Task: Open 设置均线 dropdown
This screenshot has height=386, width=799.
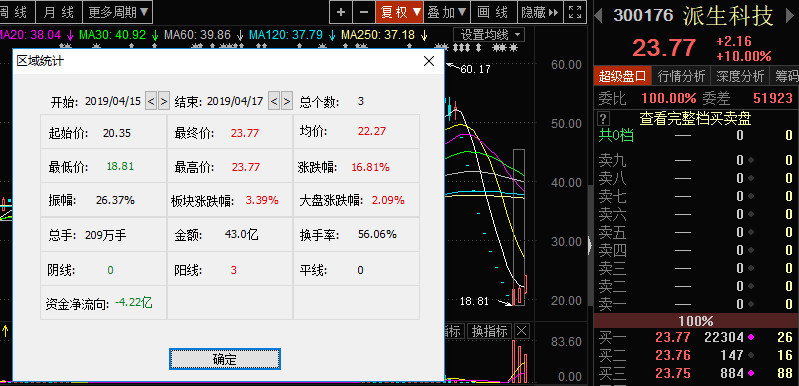Action: click(489, 35)
